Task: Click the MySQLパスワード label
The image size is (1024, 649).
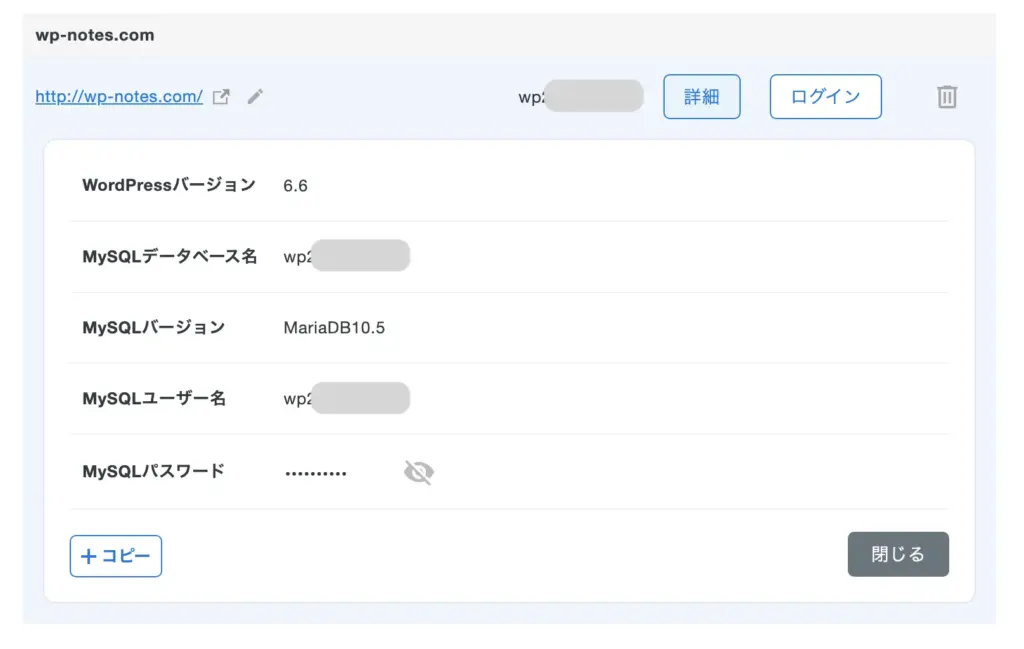Action: click(x=153, y=471)
